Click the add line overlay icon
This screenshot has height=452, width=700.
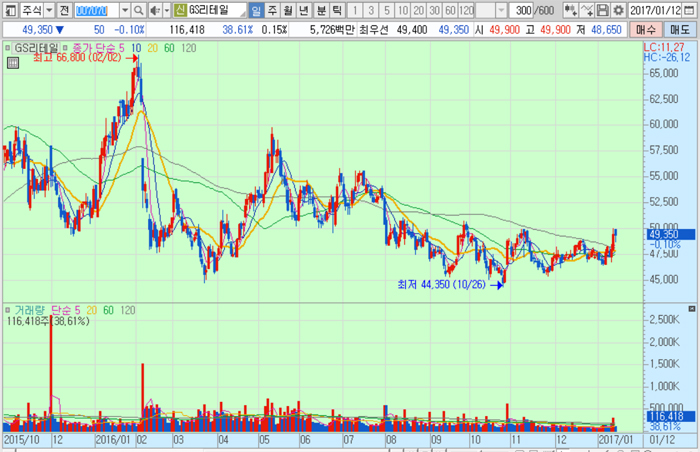click(587, 10)
